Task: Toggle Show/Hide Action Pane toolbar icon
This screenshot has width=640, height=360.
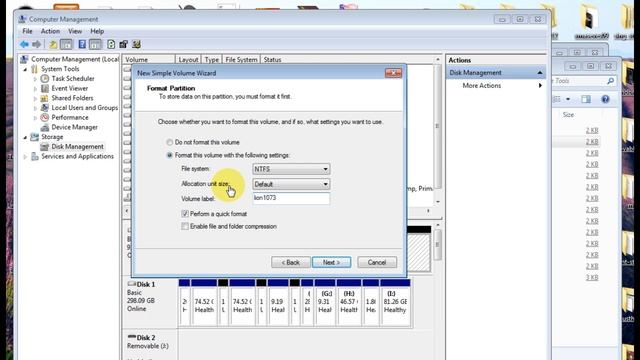Action: (95, 44)
